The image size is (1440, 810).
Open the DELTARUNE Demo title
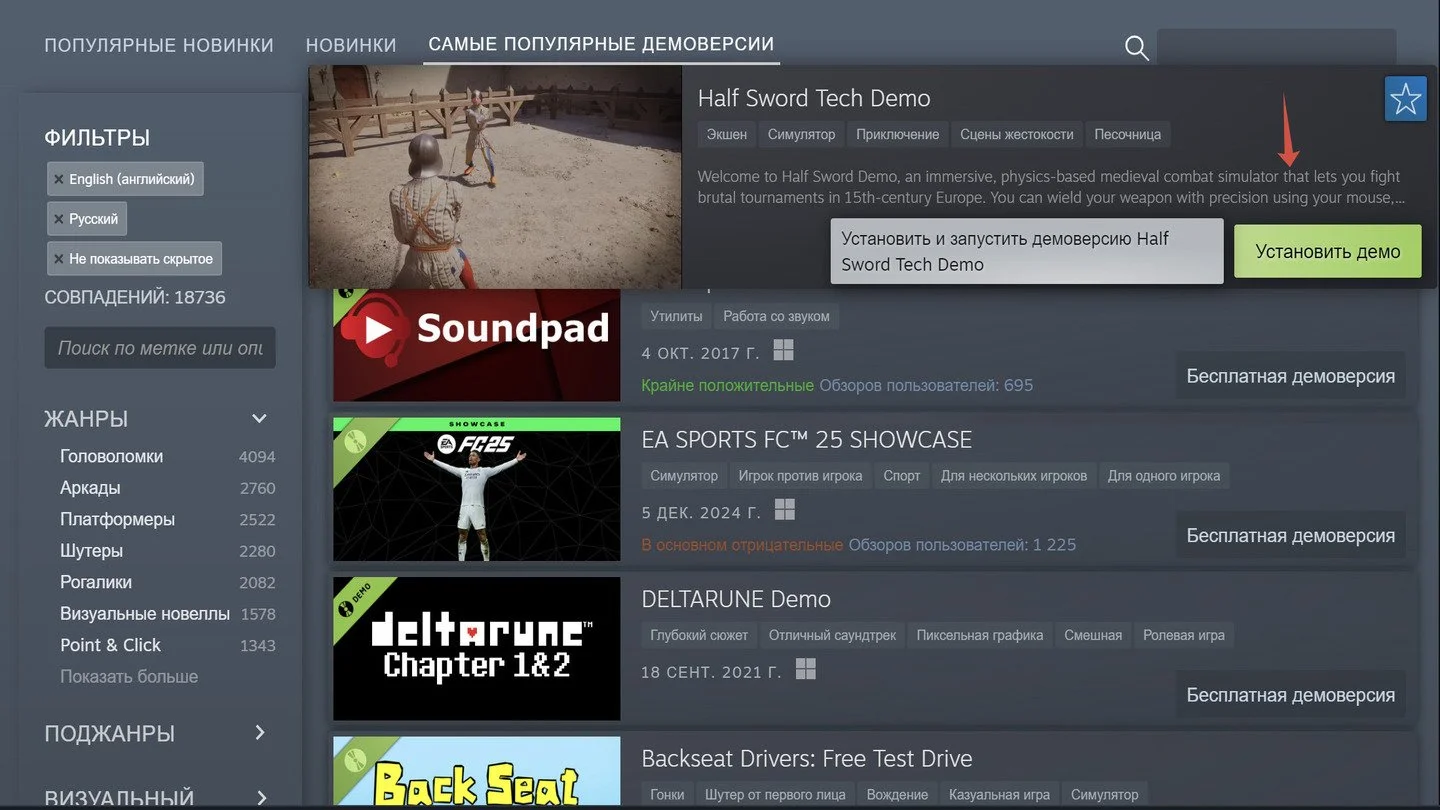(x=736, y=599)
